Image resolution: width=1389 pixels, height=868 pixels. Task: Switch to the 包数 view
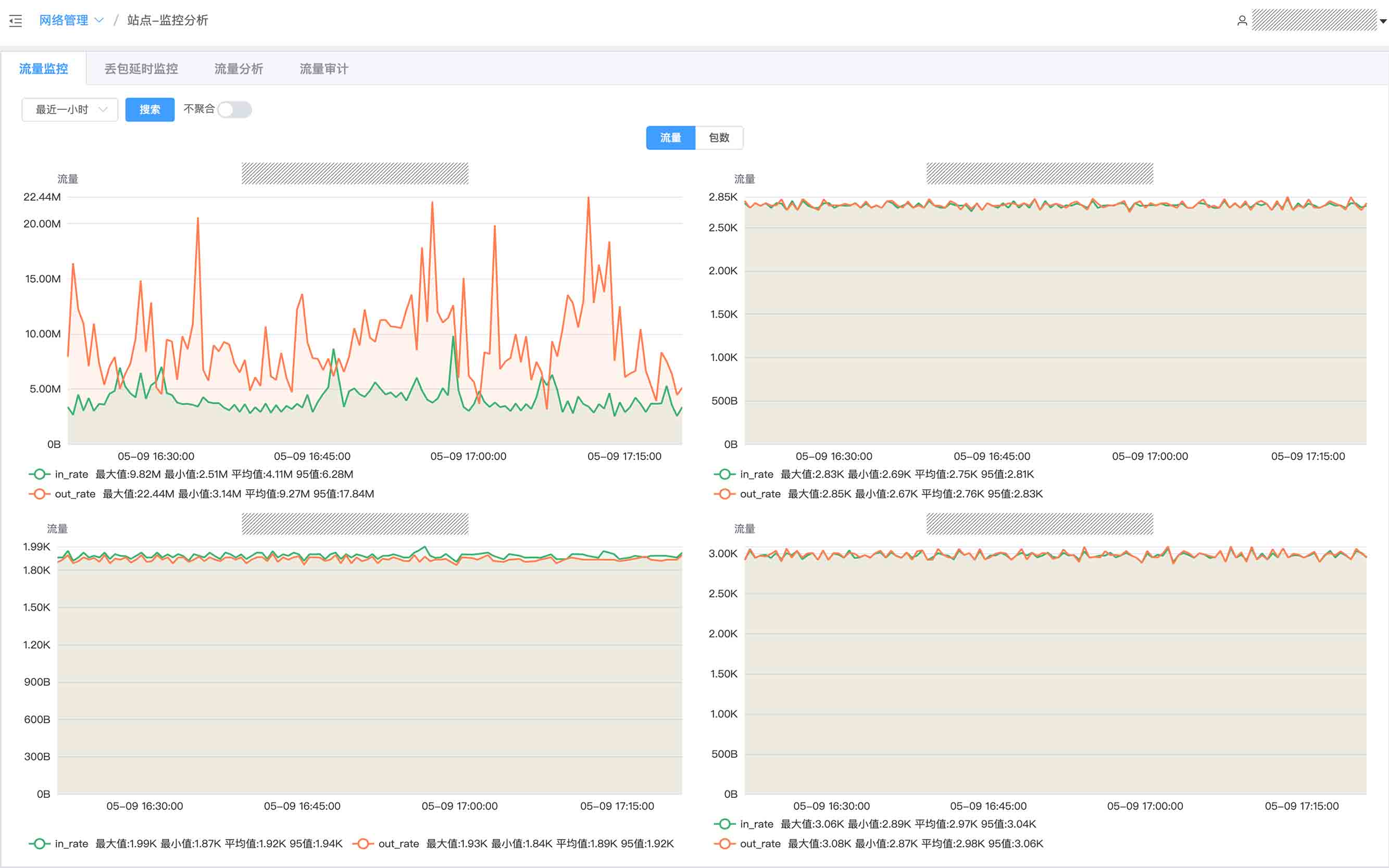(718, 138)
